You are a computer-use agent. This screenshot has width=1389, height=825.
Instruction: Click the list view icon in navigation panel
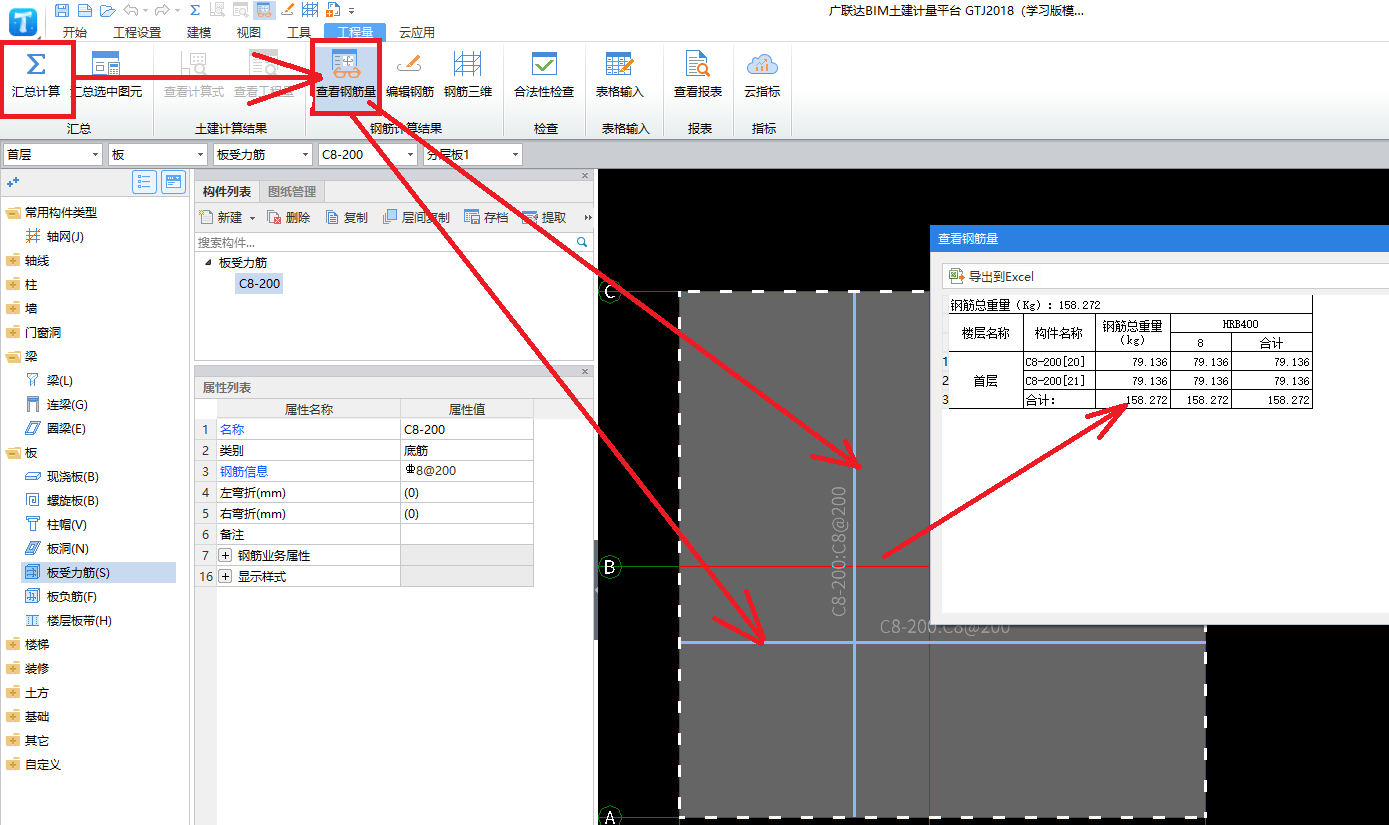[x=144, y=182]
